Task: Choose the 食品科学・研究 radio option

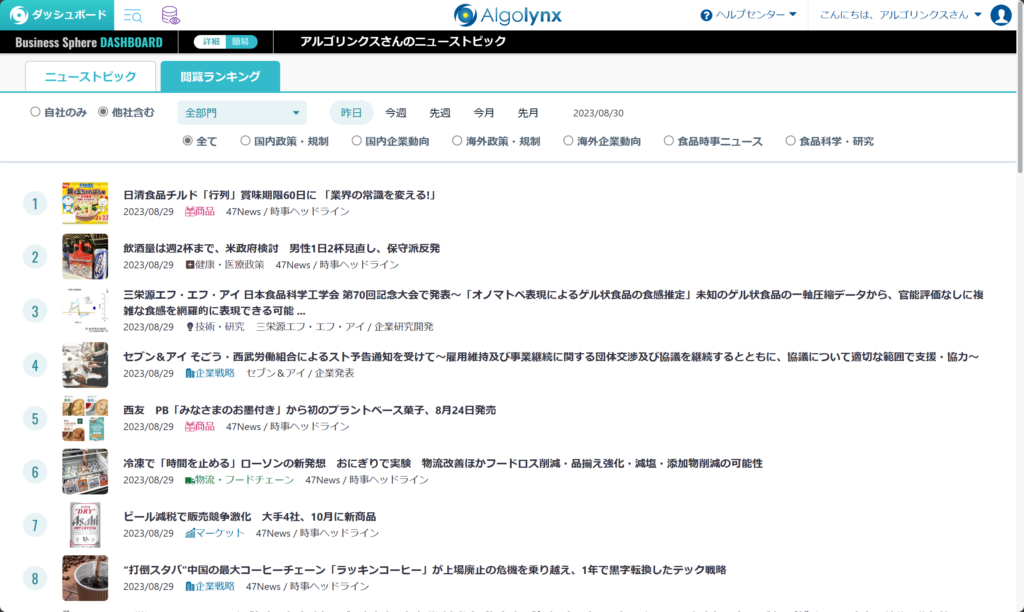Action: click(790, 141)
